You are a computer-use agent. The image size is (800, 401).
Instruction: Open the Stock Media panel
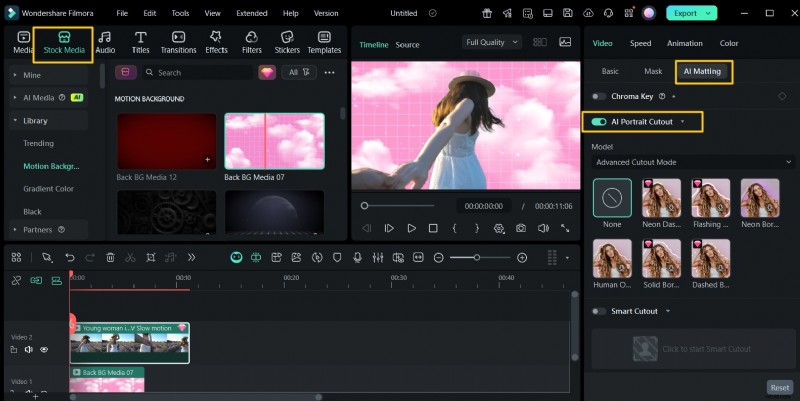(63, 42)
